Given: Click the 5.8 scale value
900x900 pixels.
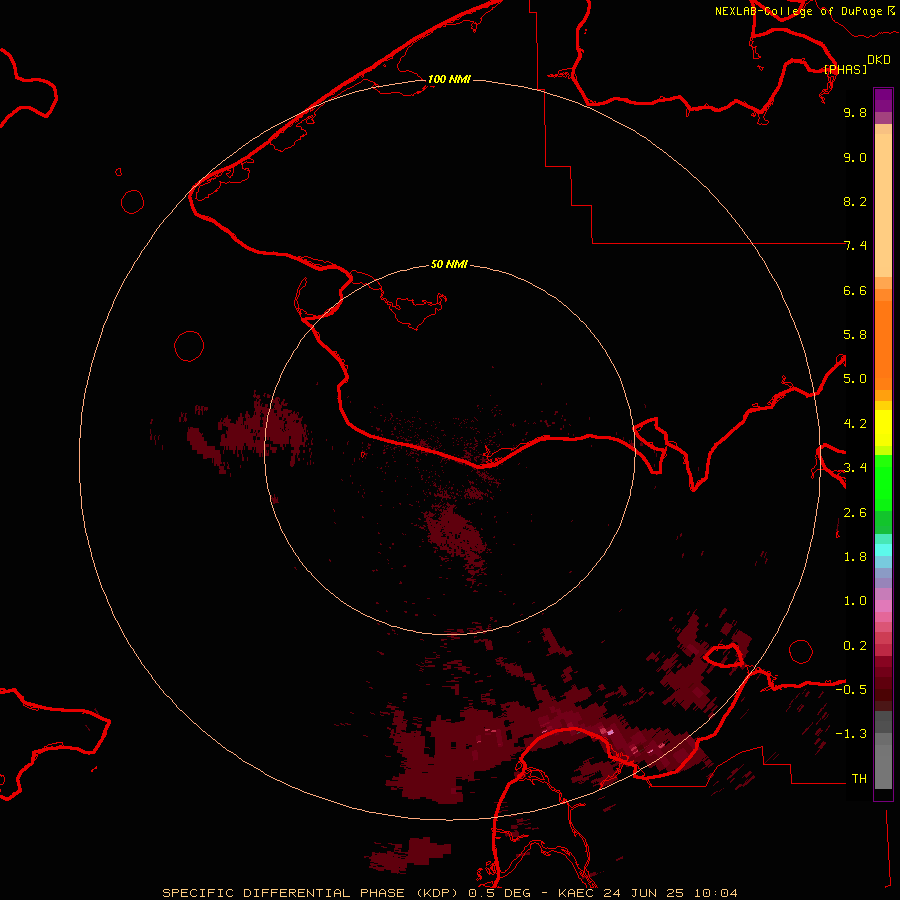Looking at the screenshot, I should pos(855,335).
